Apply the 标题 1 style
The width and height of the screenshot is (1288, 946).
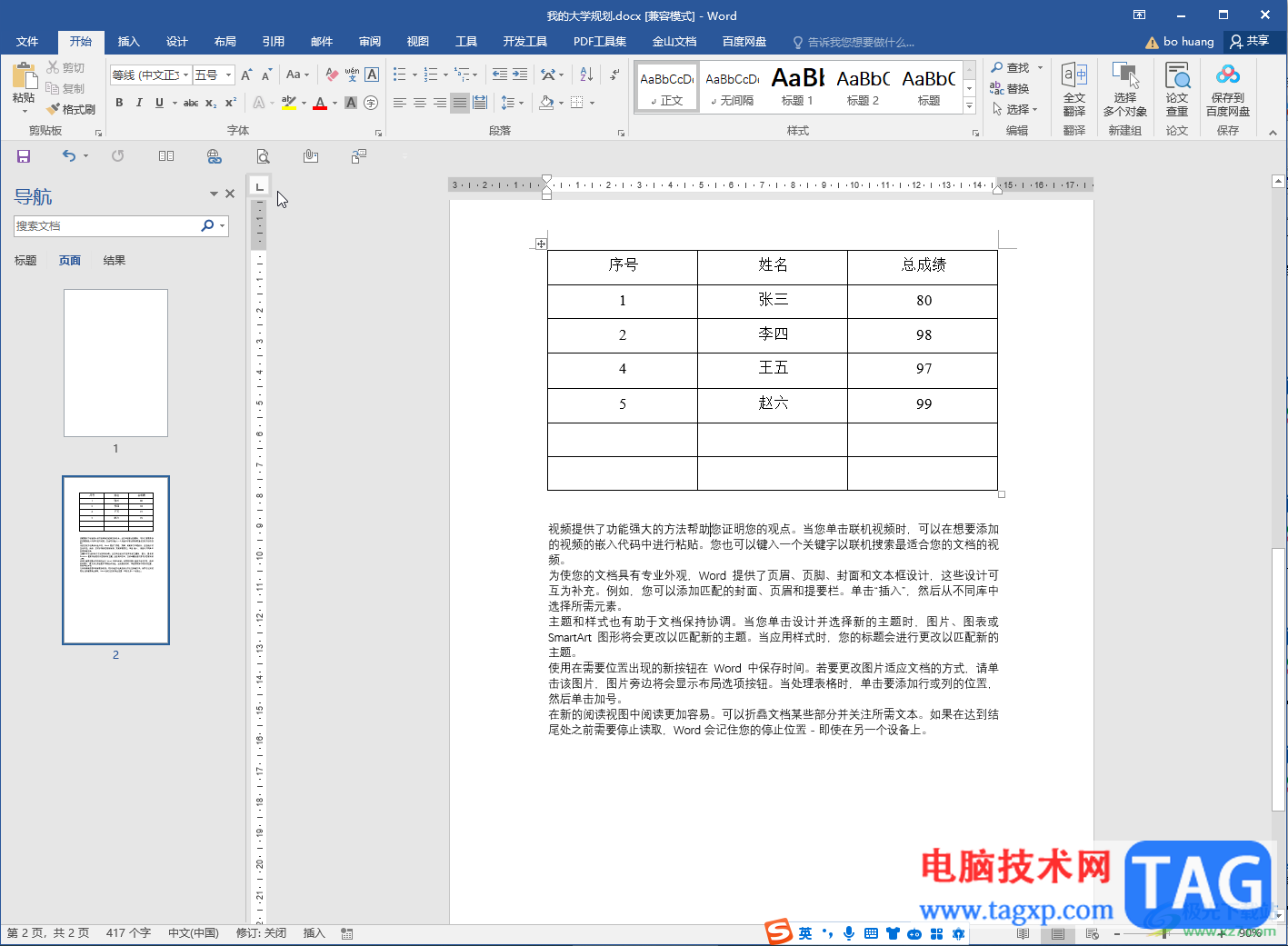coord(798,87)
